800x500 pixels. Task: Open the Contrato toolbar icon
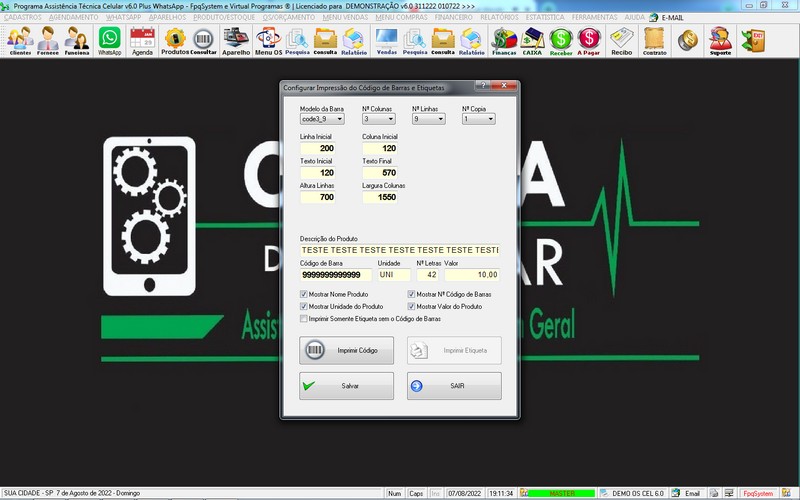[654, 40]
